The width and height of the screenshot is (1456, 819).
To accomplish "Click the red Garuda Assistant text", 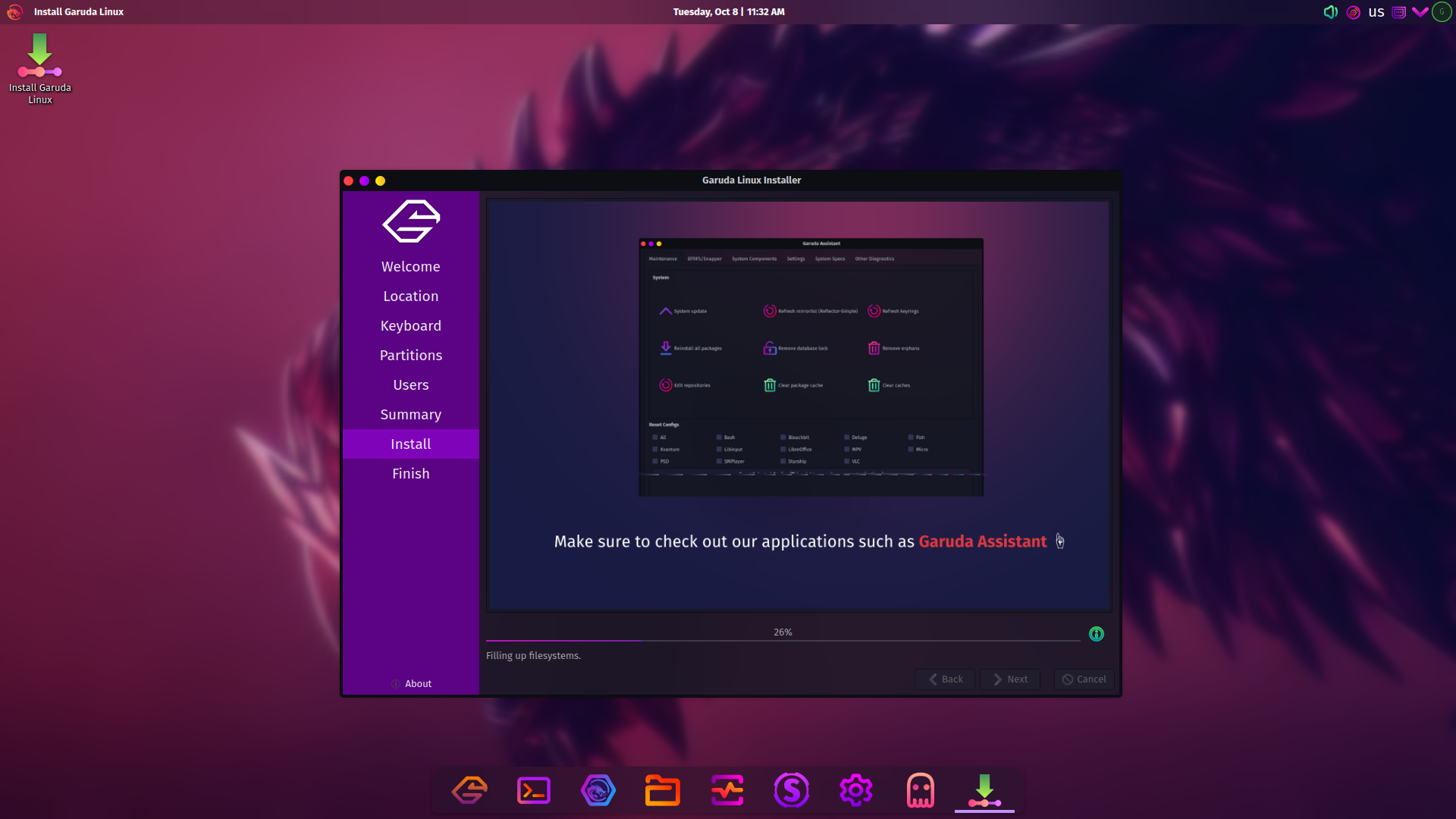I will (982, 541).
